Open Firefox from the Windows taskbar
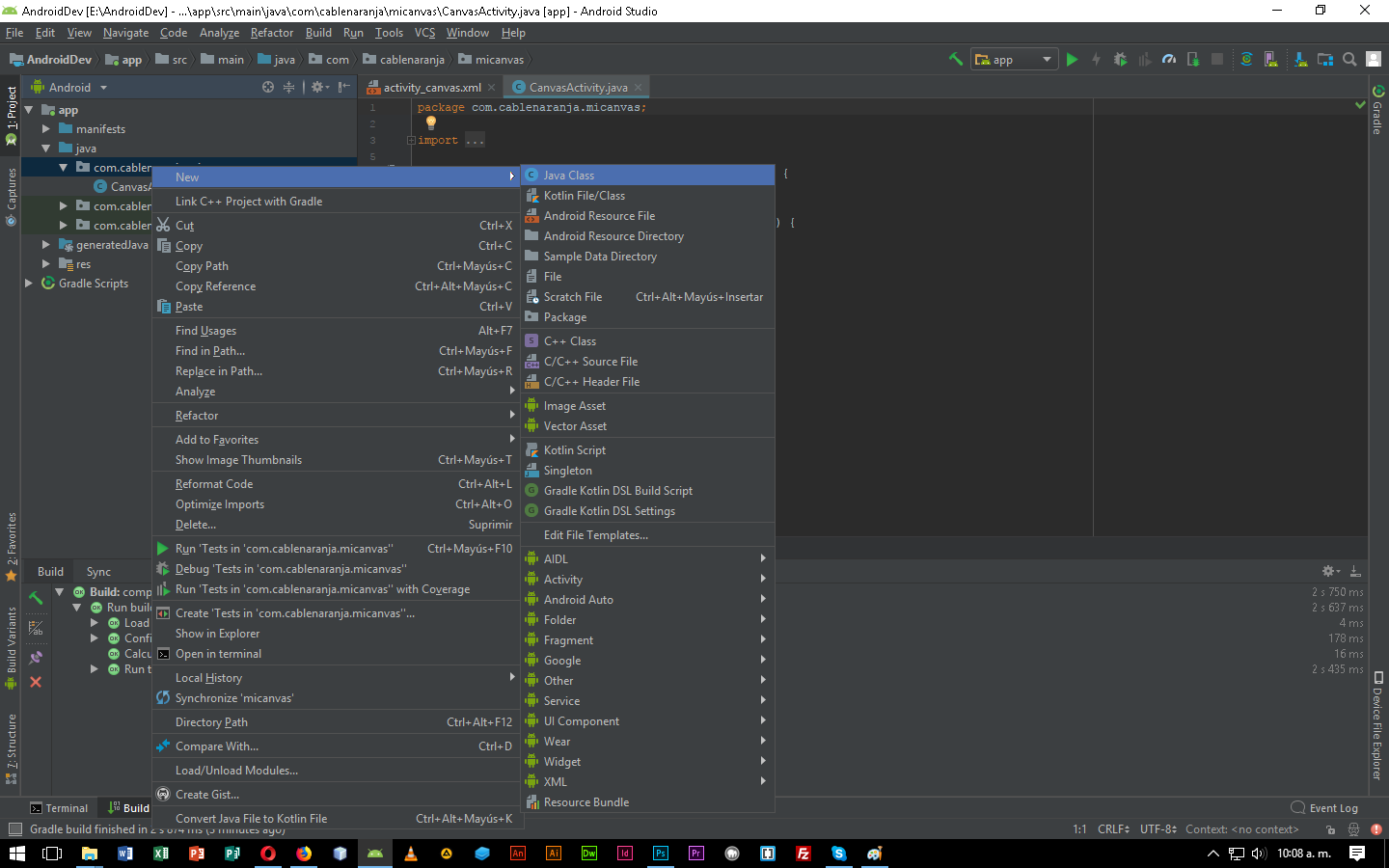The height and width of the screenshot is (868, 1389). pyautogui.click(x=304, y=854)
